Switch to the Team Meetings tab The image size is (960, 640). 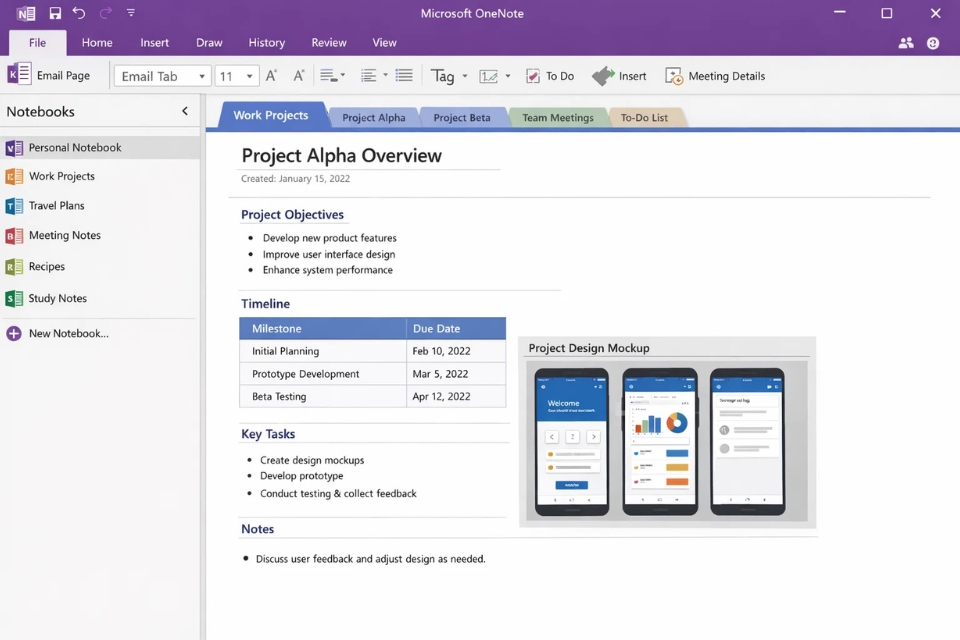557,117
